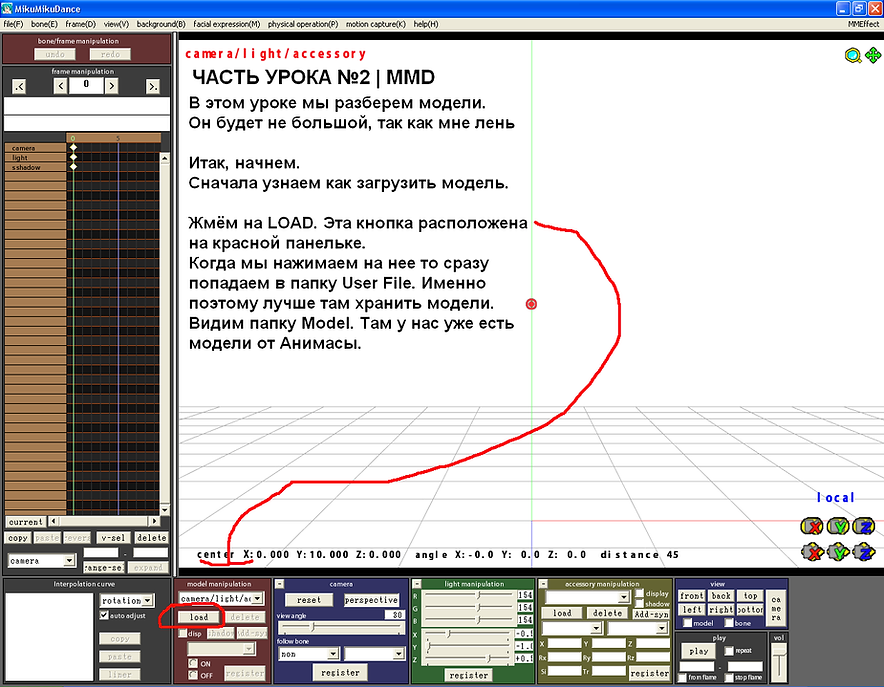Open the follow bone 'non' dropdown
884x687 pixels.
[x=309, y=654]
